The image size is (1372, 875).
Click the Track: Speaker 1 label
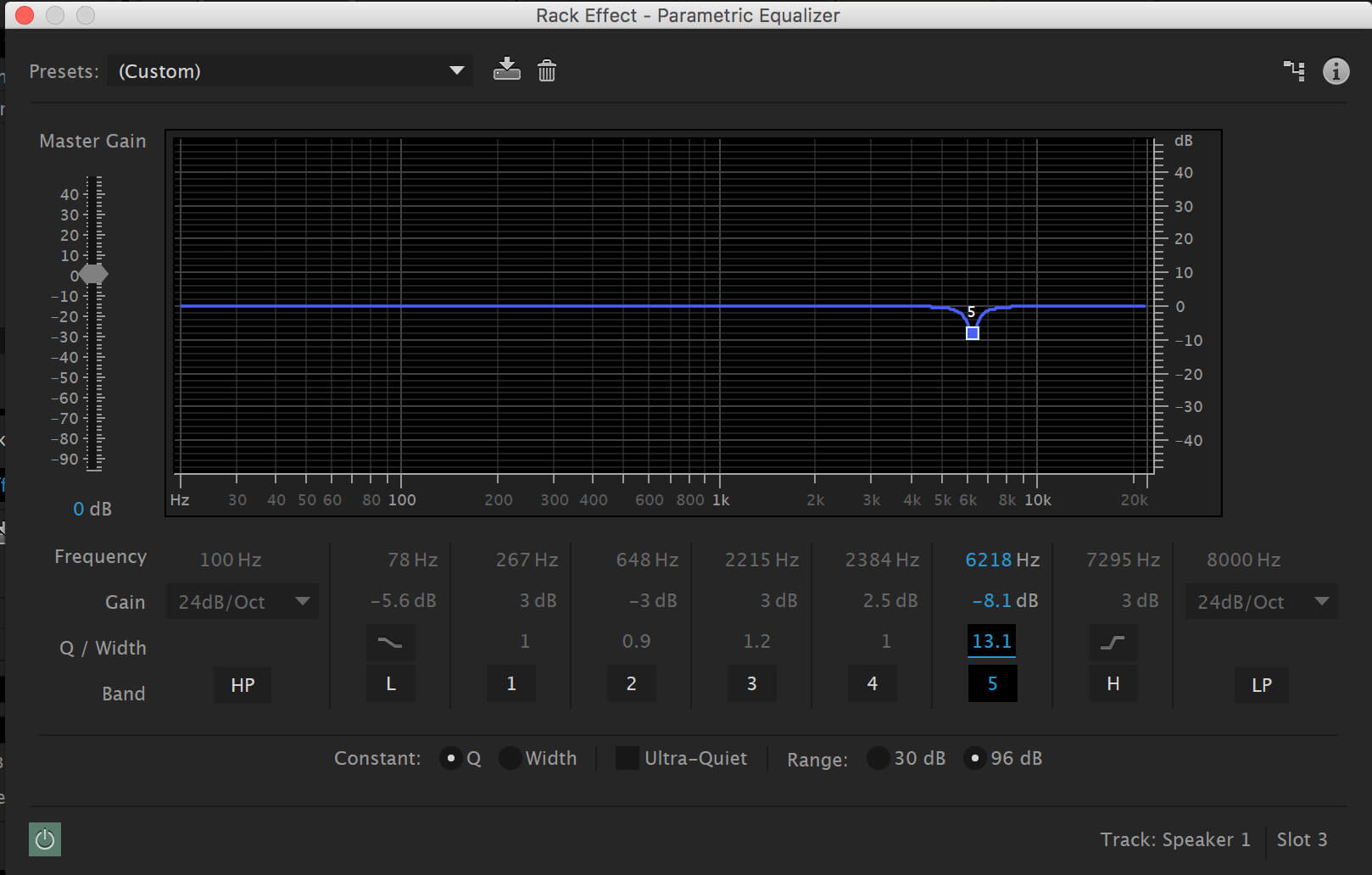[1175, 839]
